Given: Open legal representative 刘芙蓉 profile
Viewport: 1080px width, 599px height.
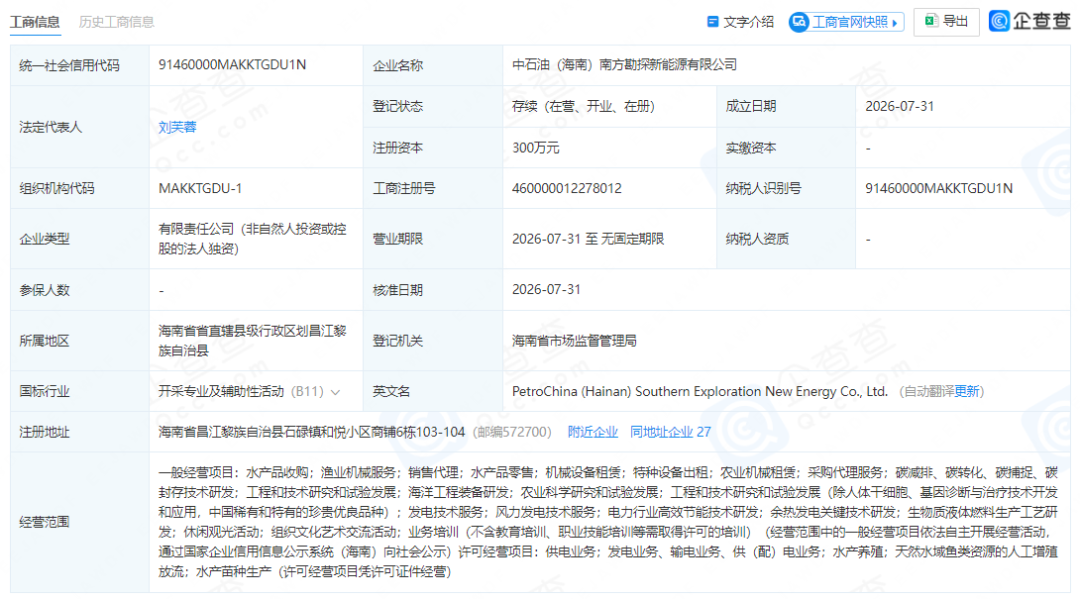Looking at the screenshot, I should click(x=178, y=127).
